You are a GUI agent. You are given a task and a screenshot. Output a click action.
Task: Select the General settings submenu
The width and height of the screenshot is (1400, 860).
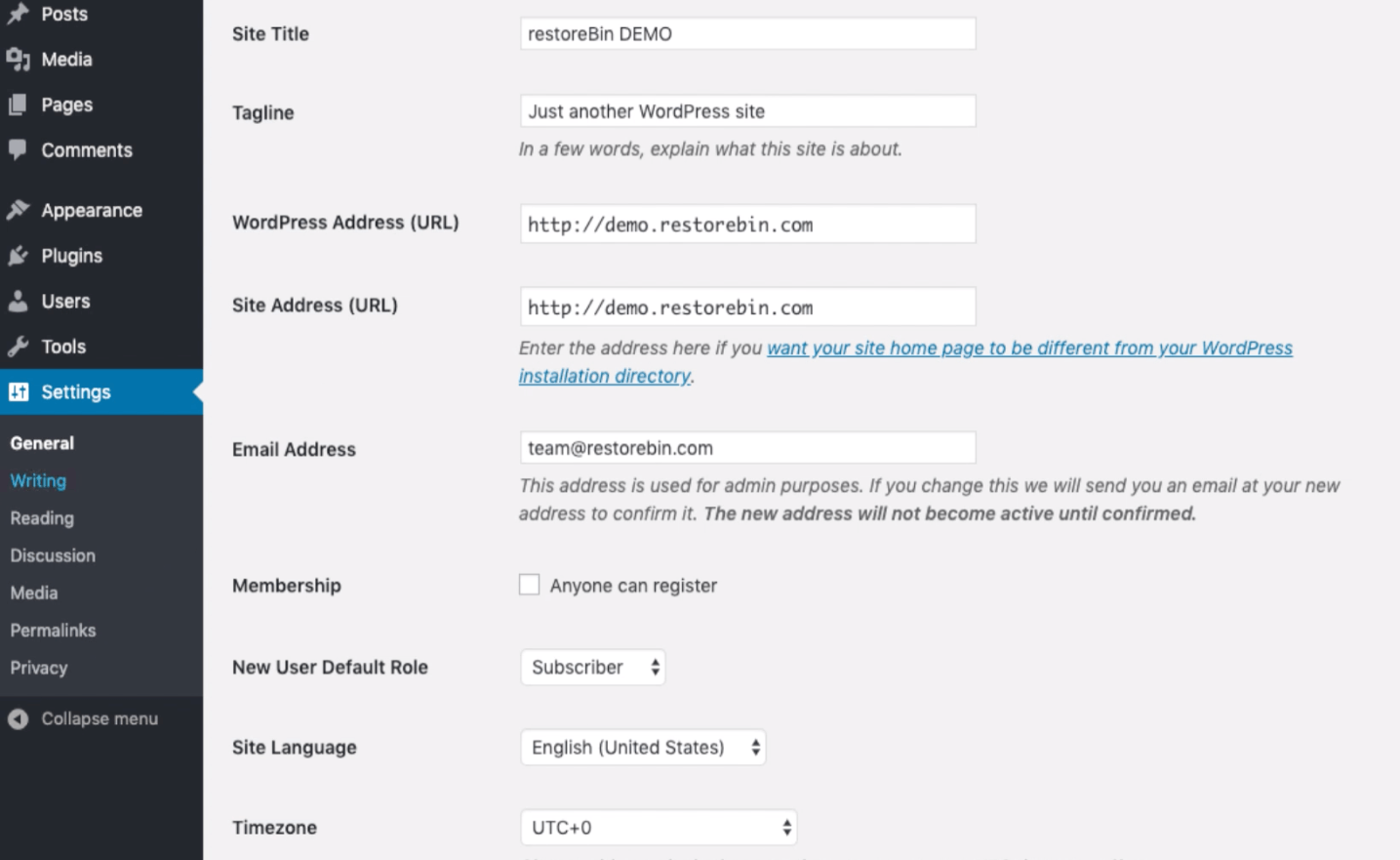pos(42,443)
